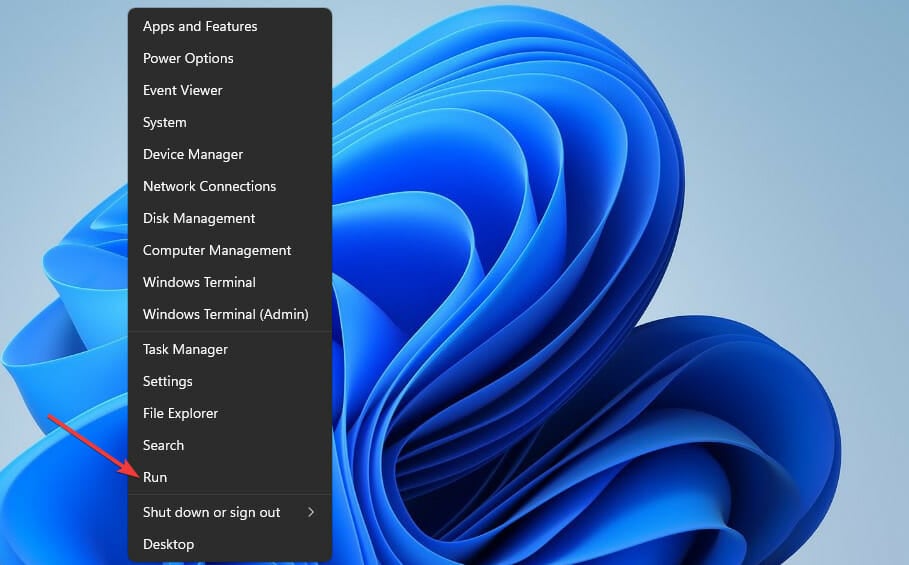
Task: Open the System entry
Action: tap(230, 122)
